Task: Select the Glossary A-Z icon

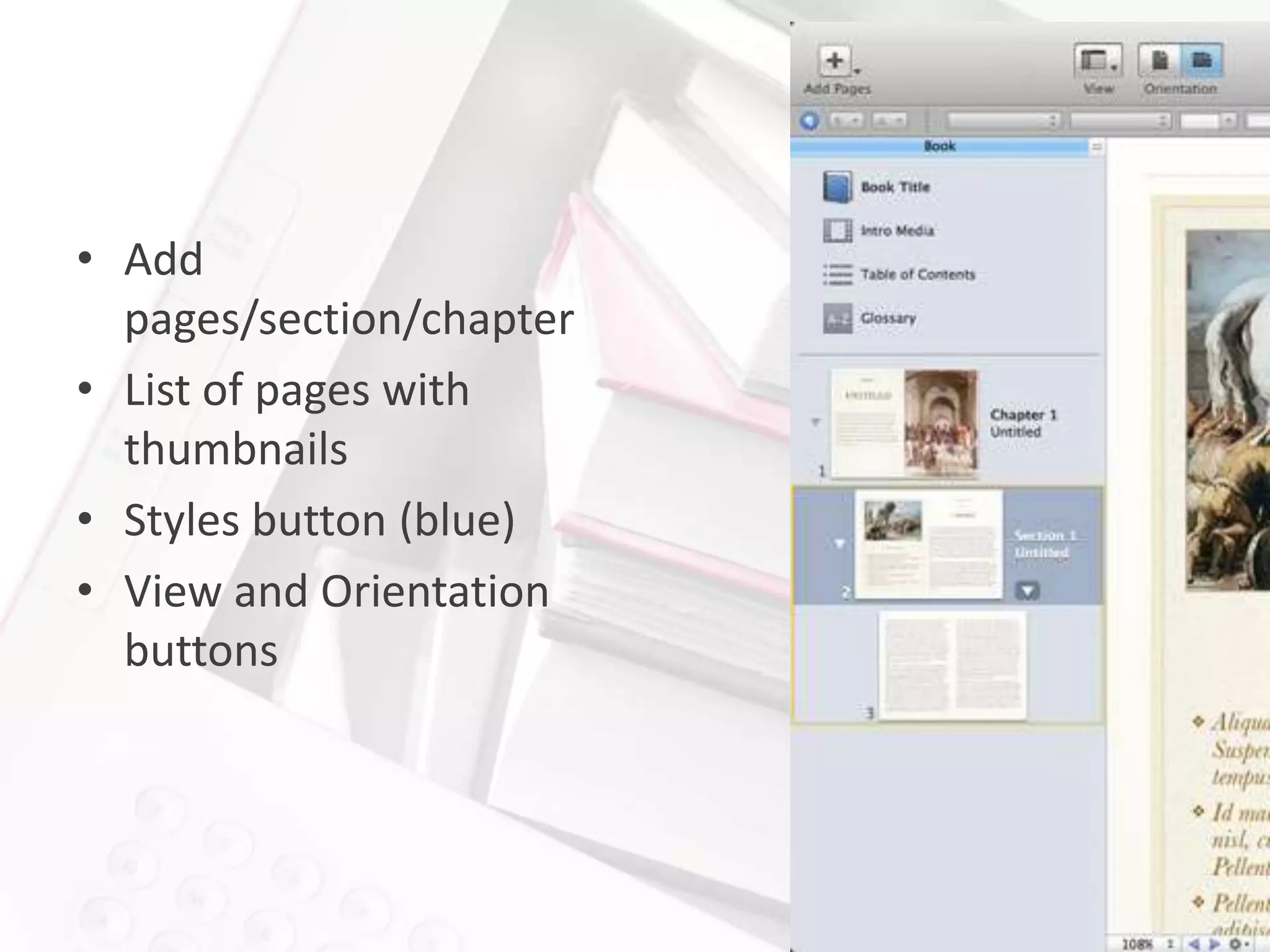Action: point(837,319)
